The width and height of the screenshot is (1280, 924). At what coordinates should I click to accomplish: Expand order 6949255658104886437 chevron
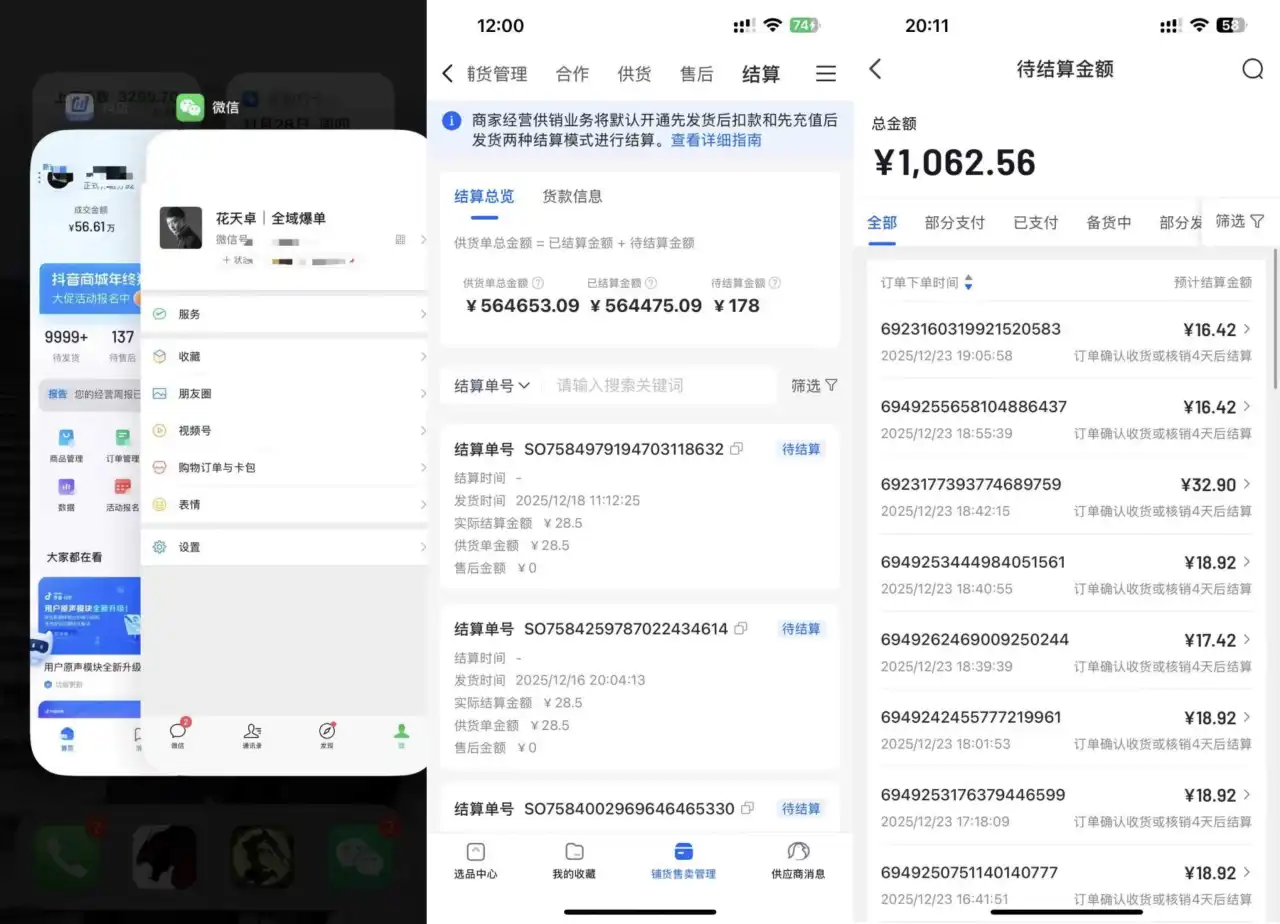pyautogui.click(x=1247, y=406)
